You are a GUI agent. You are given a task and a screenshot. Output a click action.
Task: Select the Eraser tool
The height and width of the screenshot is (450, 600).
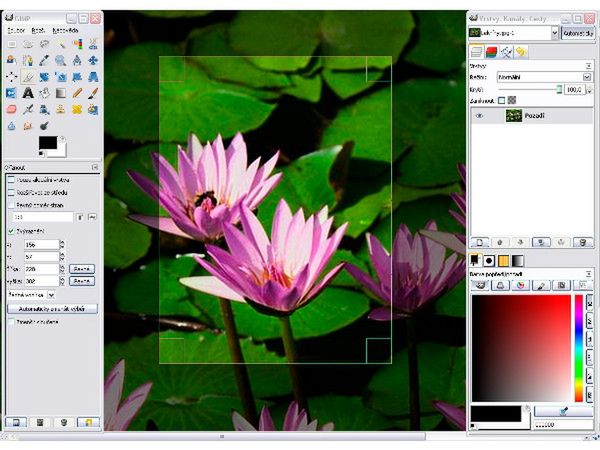coord(11,109)
